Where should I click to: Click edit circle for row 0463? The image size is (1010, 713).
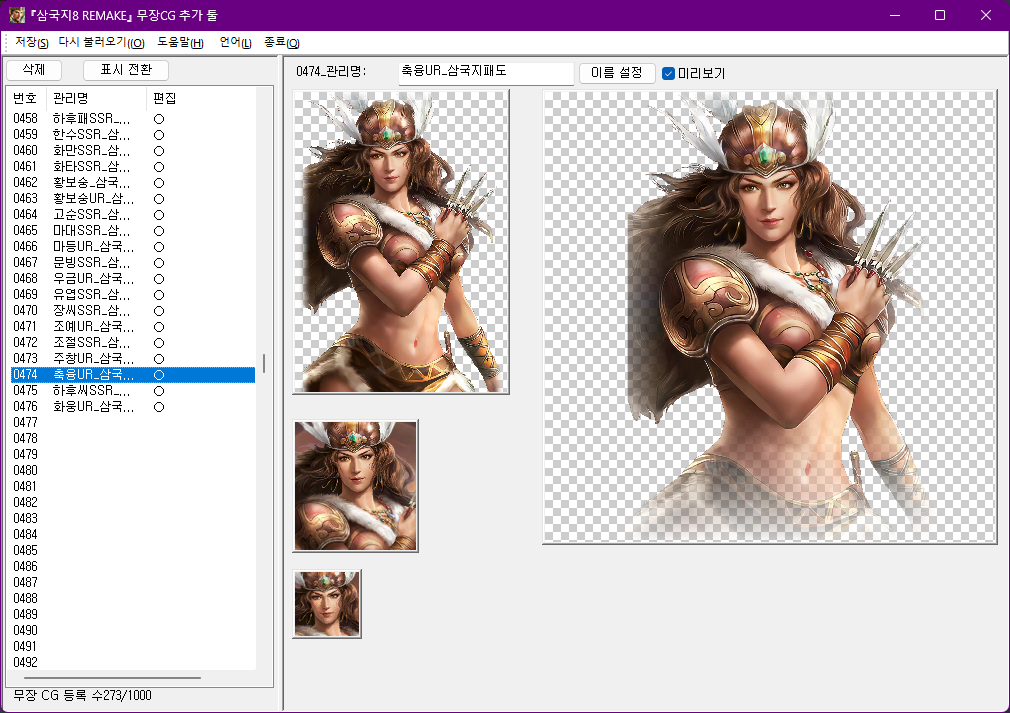(x=159, y=199)
